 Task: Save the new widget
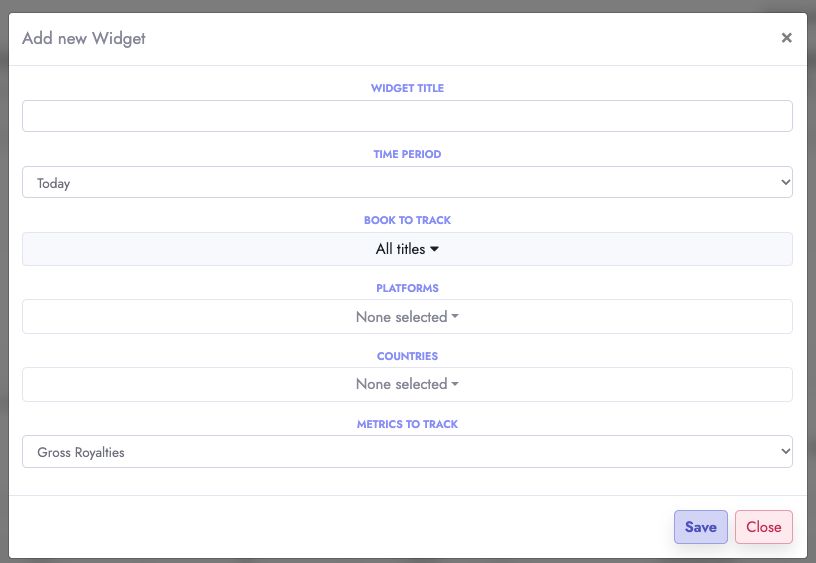700,527
